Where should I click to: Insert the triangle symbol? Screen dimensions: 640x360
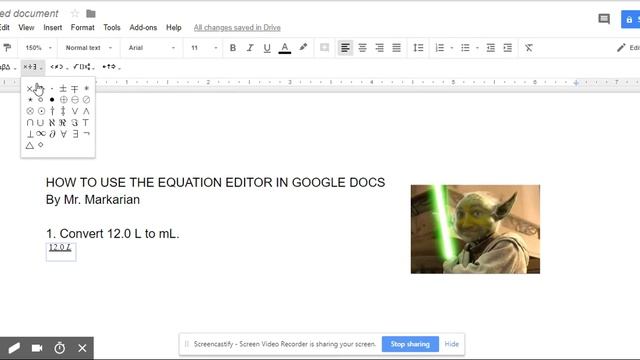pos(30,145)
